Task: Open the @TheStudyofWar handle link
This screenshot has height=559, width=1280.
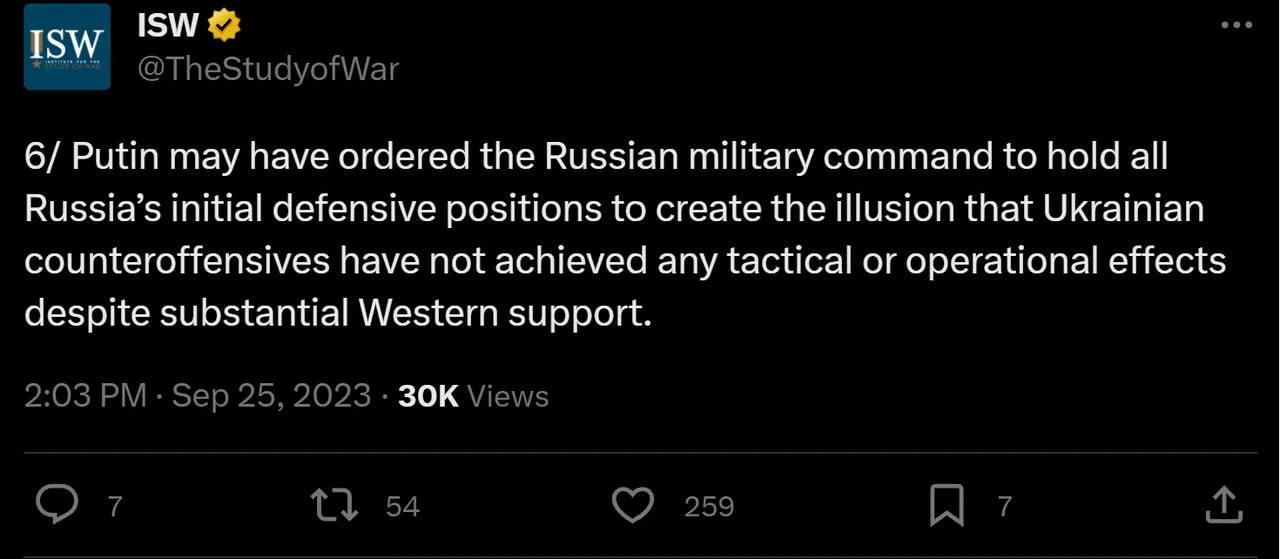Action: [x=268, y=69]
